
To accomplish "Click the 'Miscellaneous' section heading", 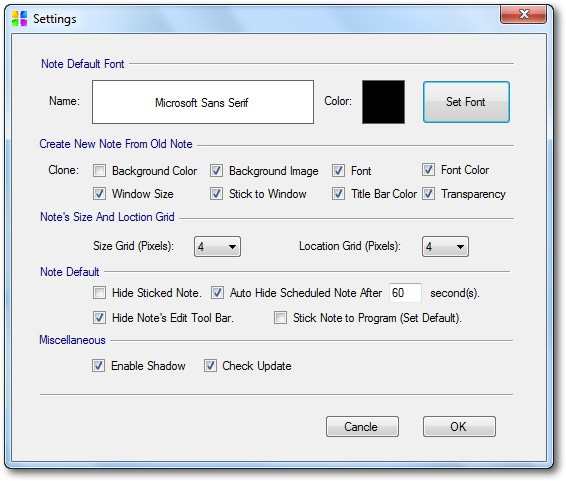I will pos(72,340).
